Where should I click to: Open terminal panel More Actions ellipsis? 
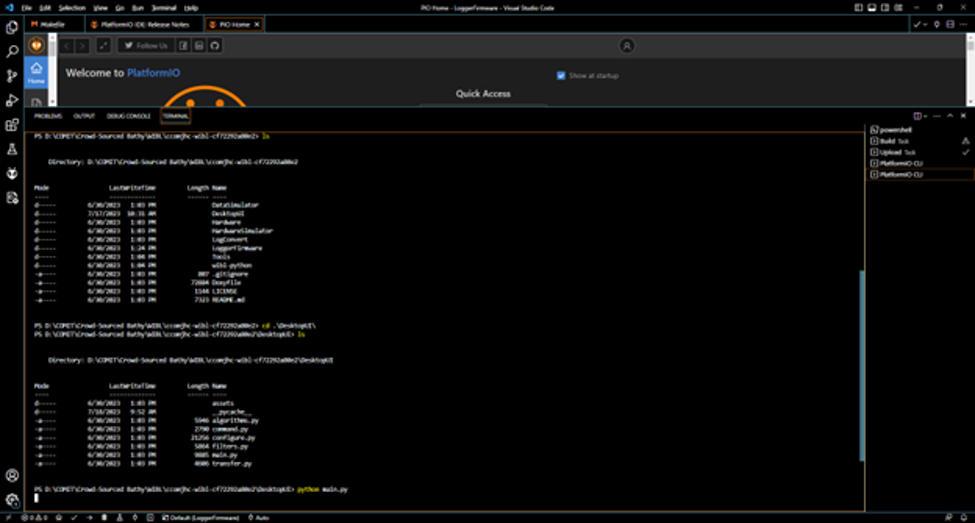click(937, 116)
